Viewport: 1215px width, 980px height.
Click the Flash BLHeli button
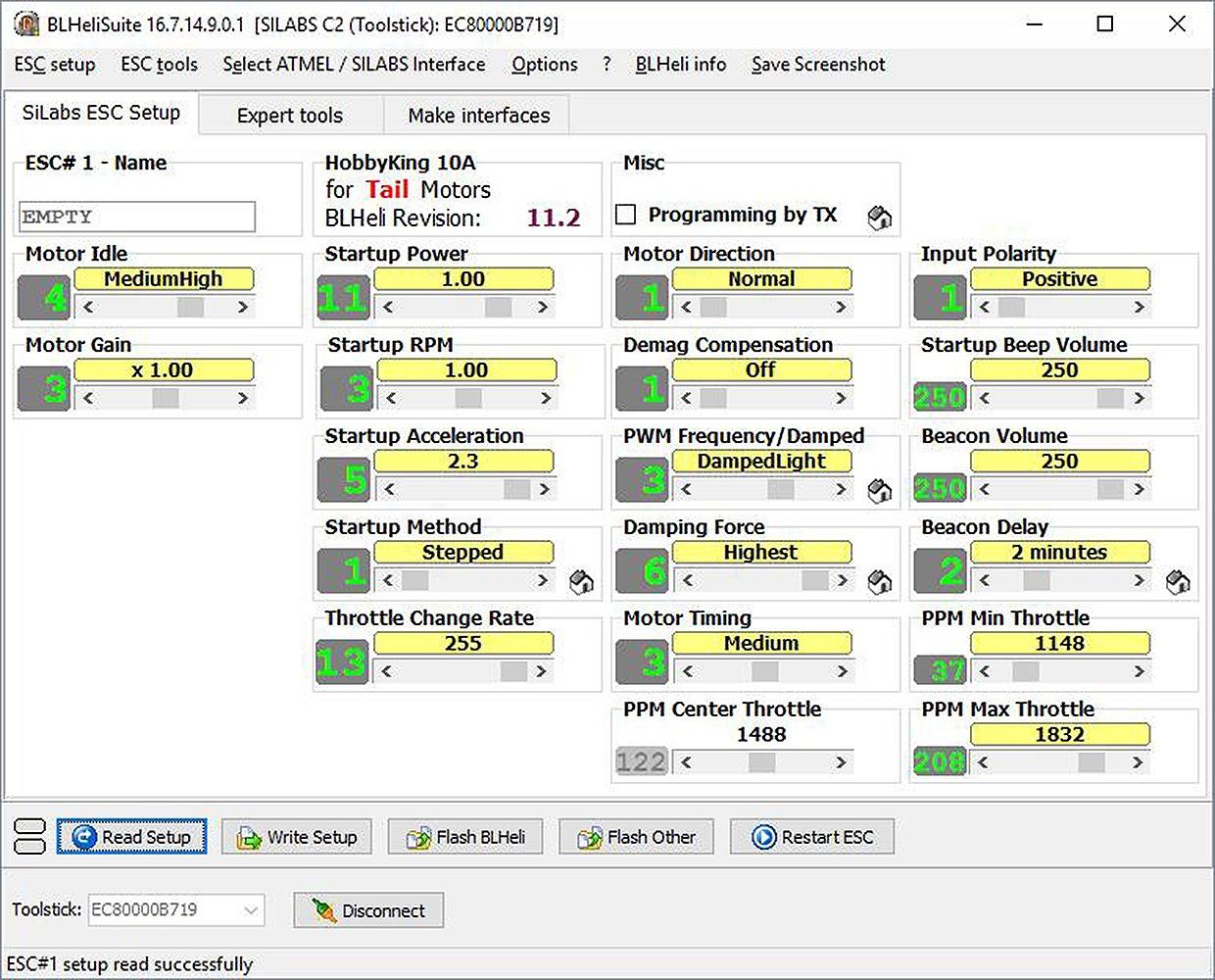tap(465, 837)
